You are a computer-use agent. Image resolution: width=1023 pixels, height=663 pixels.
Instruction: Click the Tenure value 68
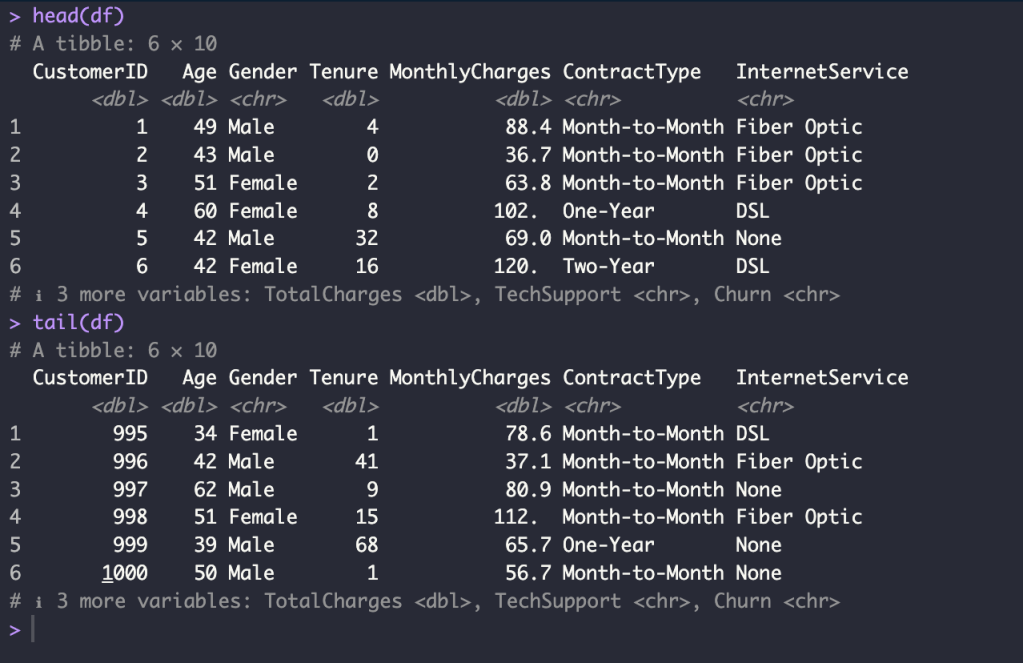tap(366, 545)
